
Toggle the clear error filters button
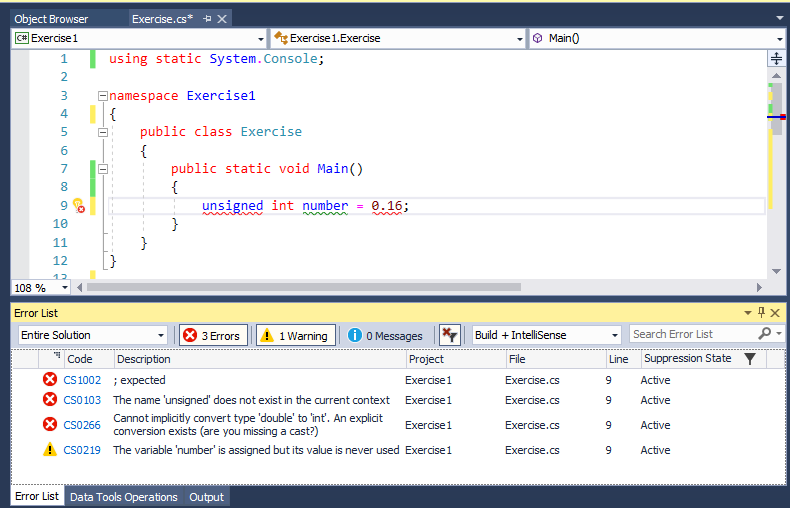[x=448, y=335]
